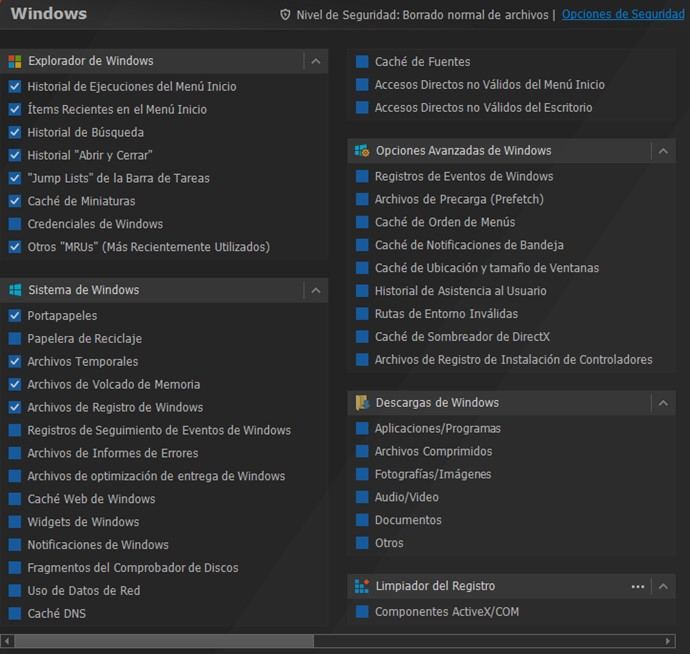The height and width of the screenshot is (654, 690).
Task: Click the Limpiador del Registro icon
Action: pos(362,586)
